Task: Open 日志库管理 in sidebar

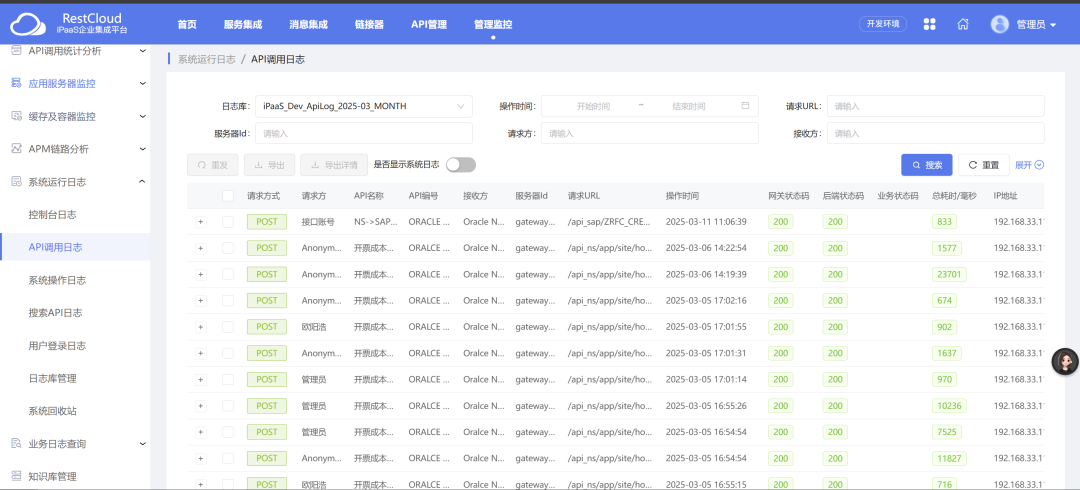Action: point(52,378)
